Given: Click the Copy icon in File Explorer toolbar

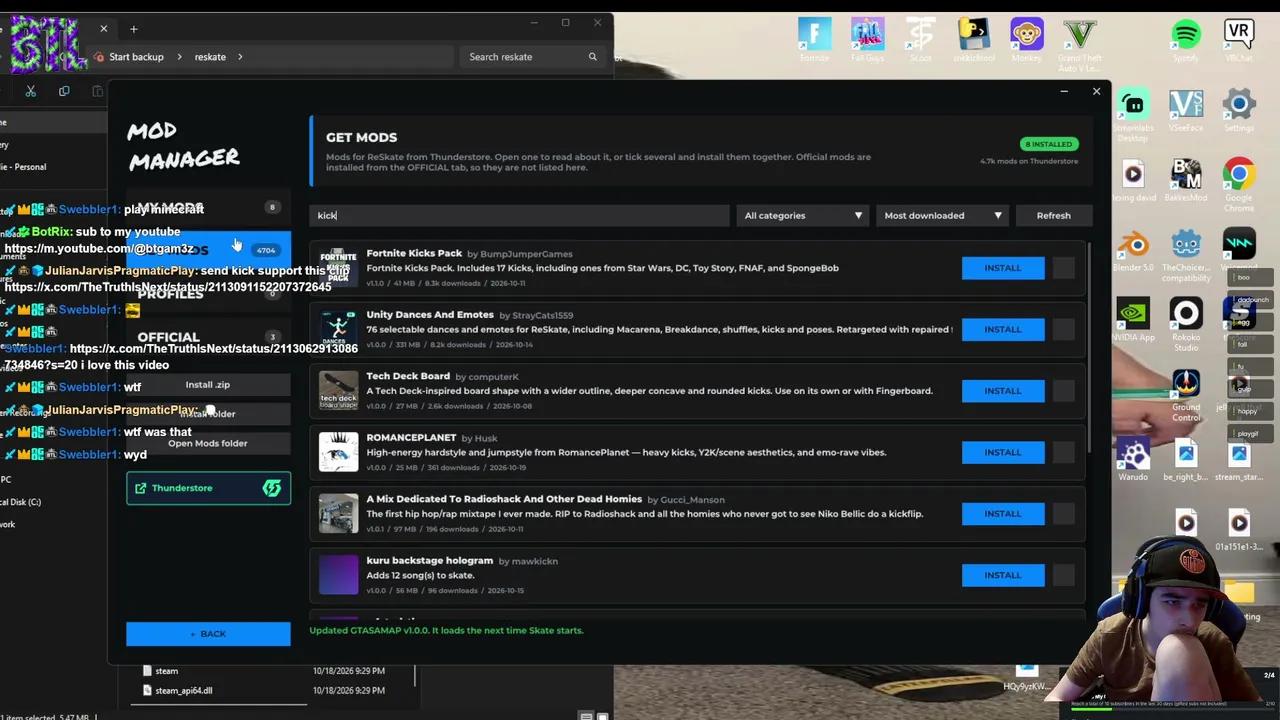Looking at the screenshot, I should click(64, 92).
